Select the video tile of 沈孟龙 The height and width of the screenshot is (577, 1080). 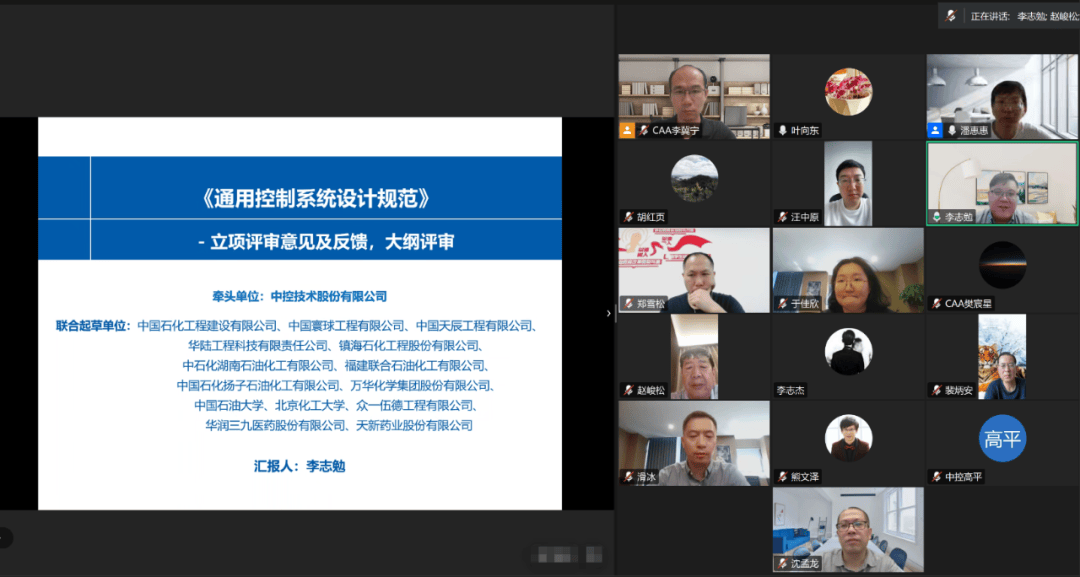click(849, 529)
